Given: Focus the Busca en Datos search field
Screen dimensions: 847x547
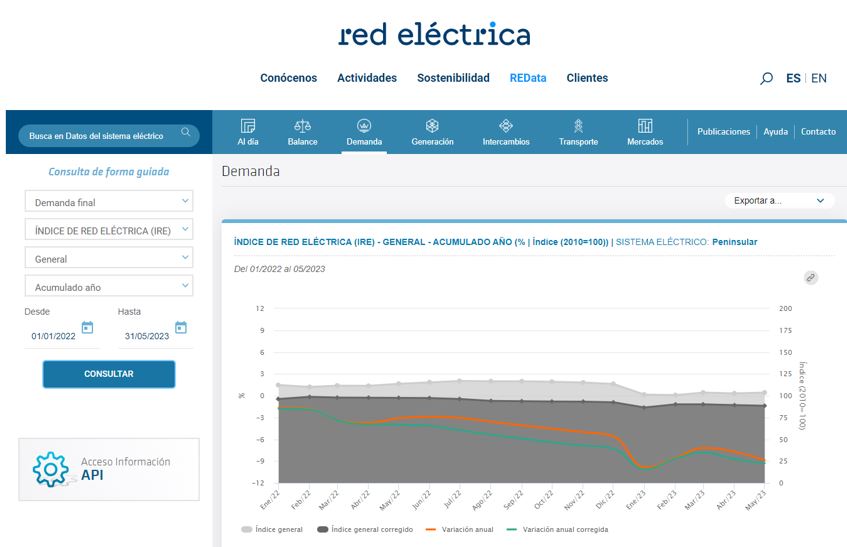Looking at the screenshot, I should point(109,136).
